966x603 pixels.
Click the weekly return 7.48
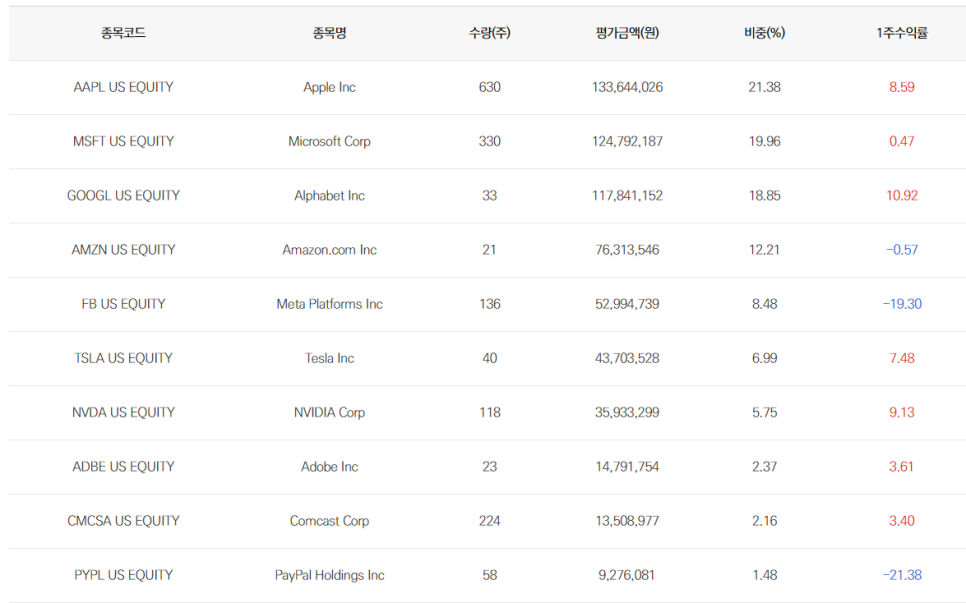click(902, 358)
